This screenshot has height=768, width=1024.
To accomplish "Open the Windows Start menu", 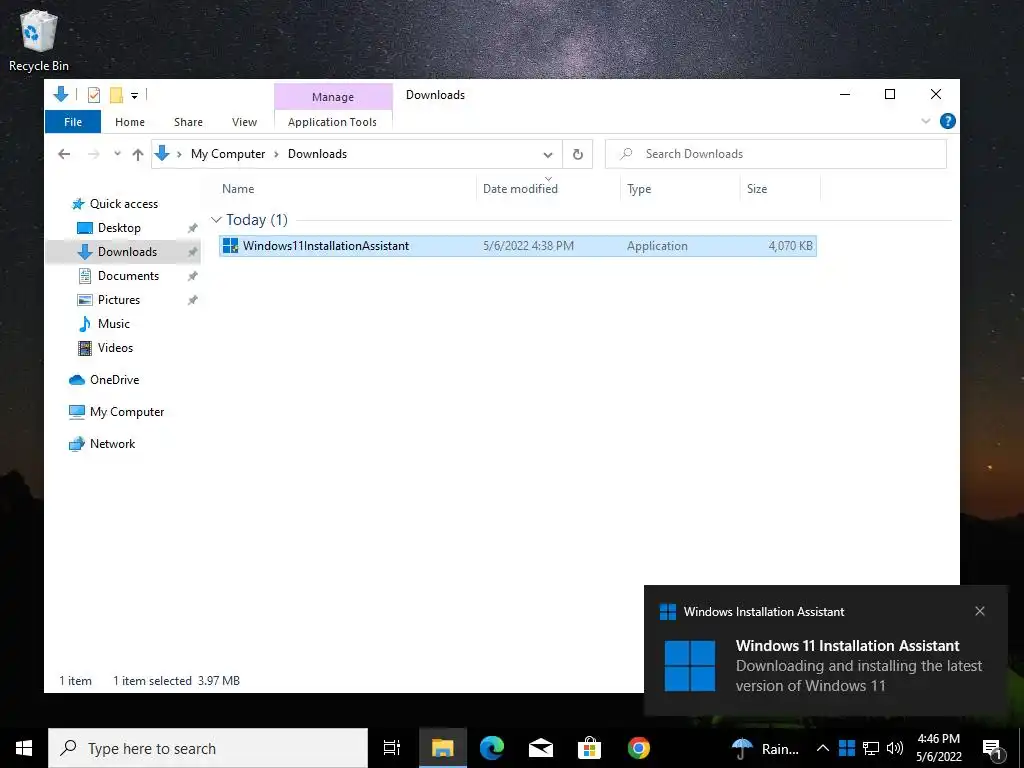I will click(24, 748).
